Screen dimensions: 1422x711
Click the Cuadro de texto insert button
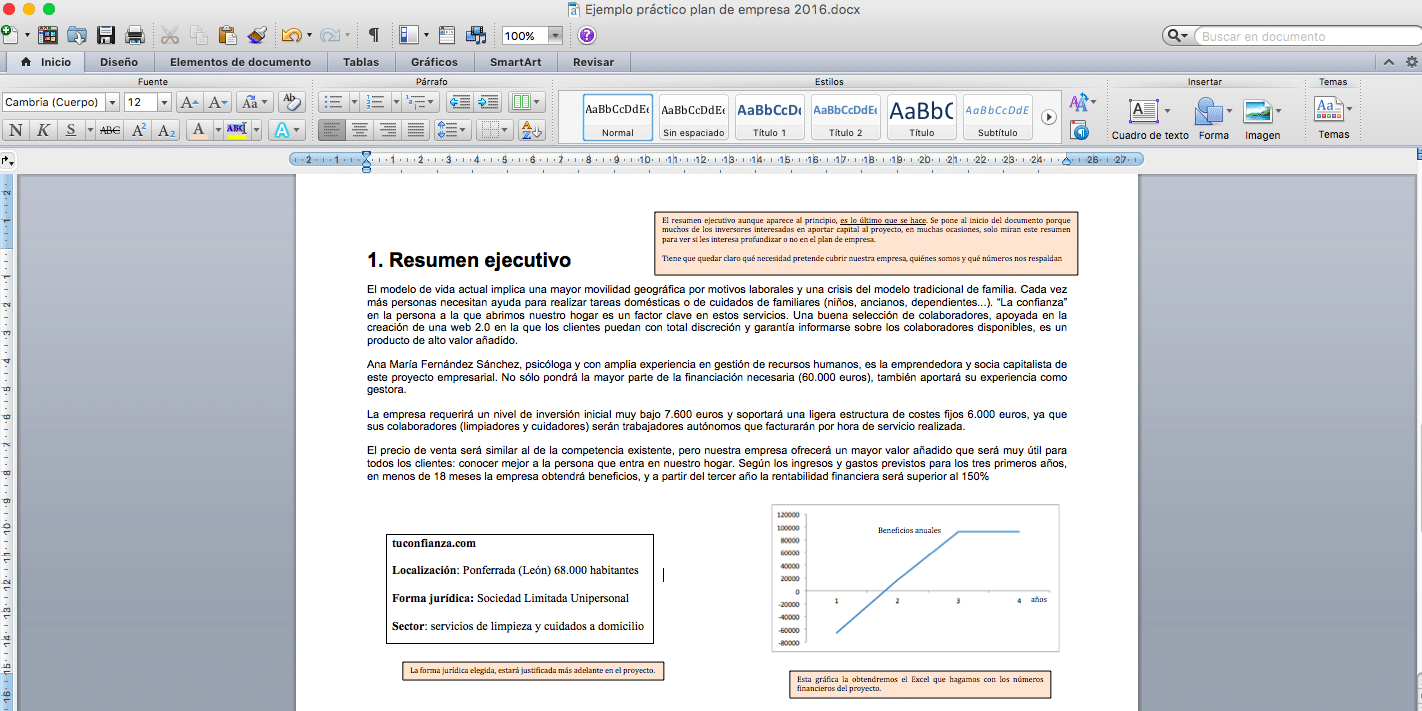point(1149,117)
